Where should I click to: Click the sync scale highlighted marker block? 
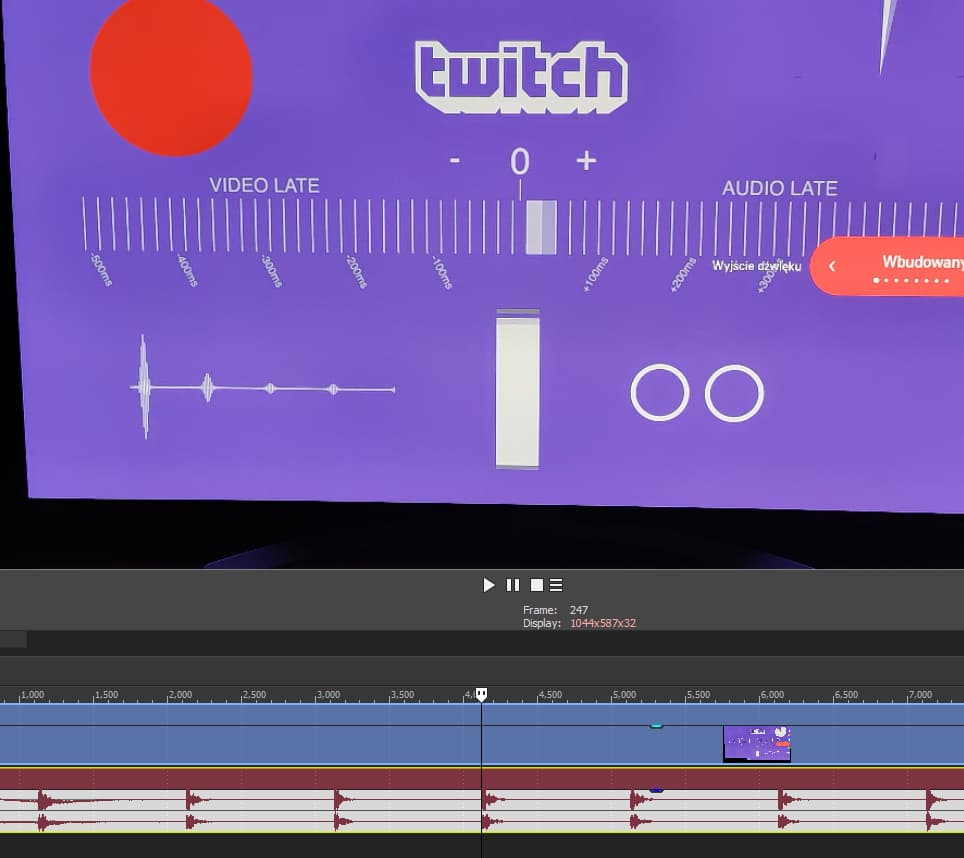pyautogui.click(x=541, y=227)
